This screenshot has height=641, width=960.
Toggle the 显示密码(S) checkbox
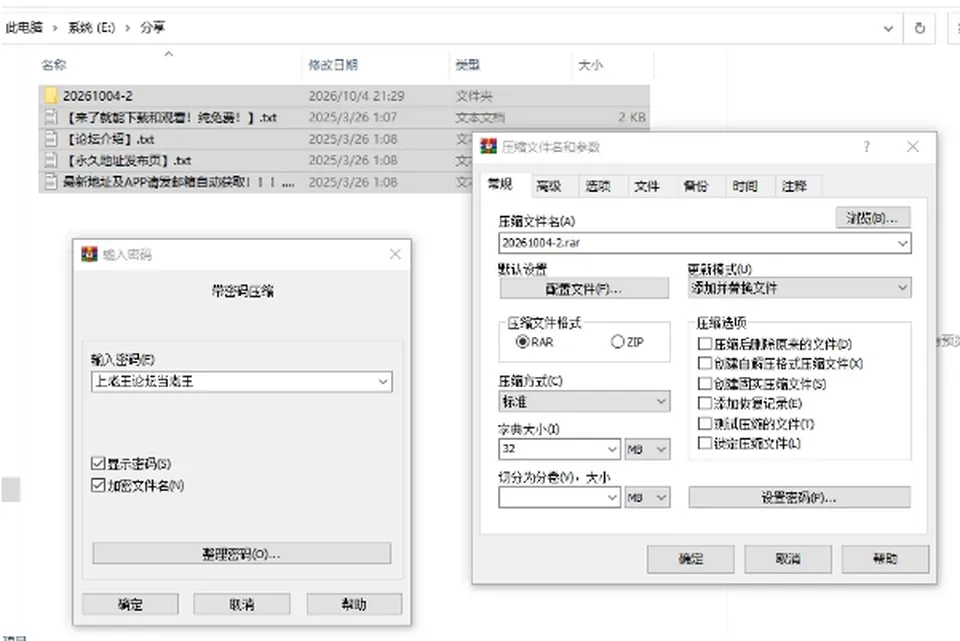98,463
